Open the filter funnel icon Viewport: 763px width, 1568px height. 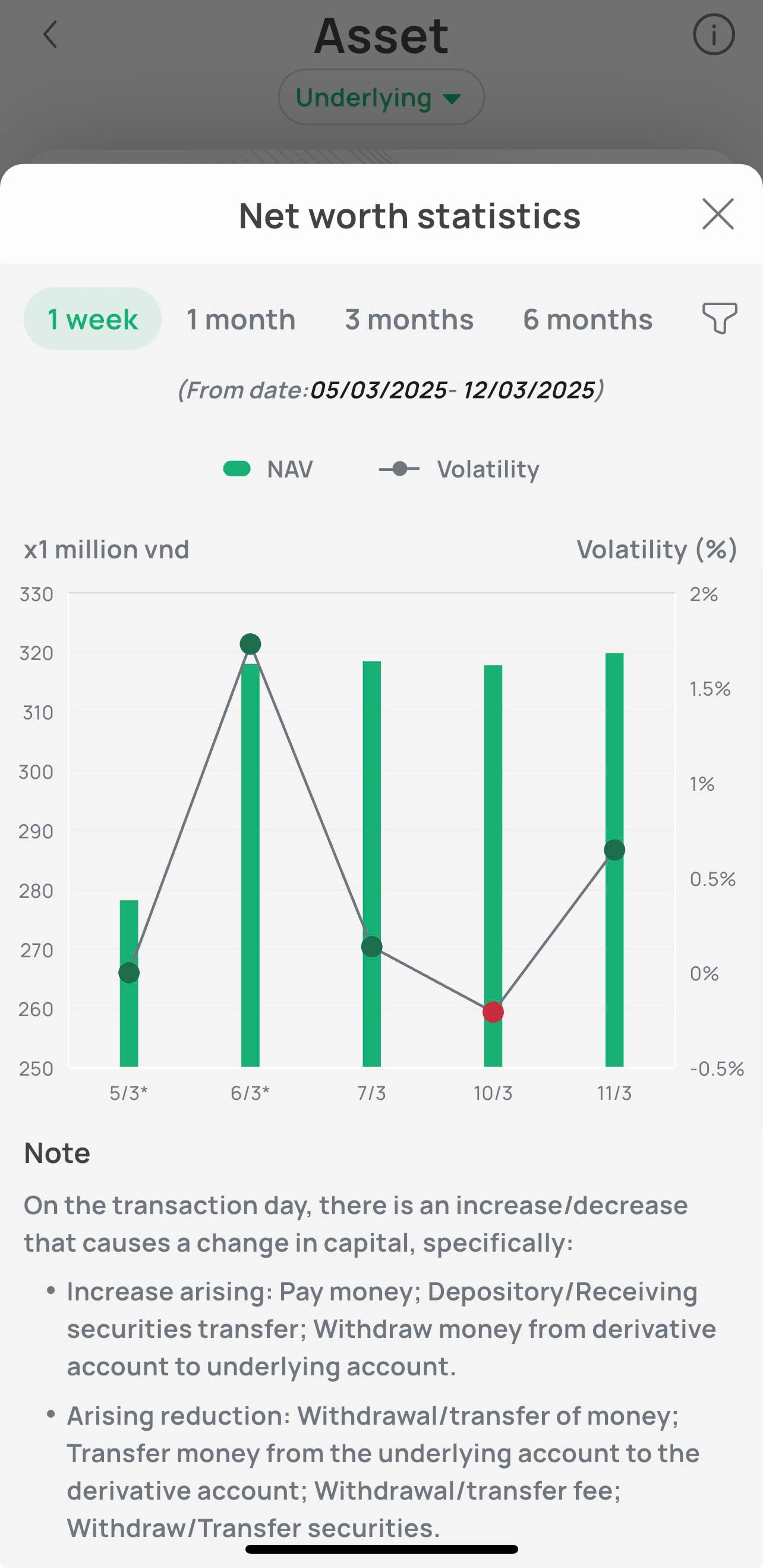point(719,318)
